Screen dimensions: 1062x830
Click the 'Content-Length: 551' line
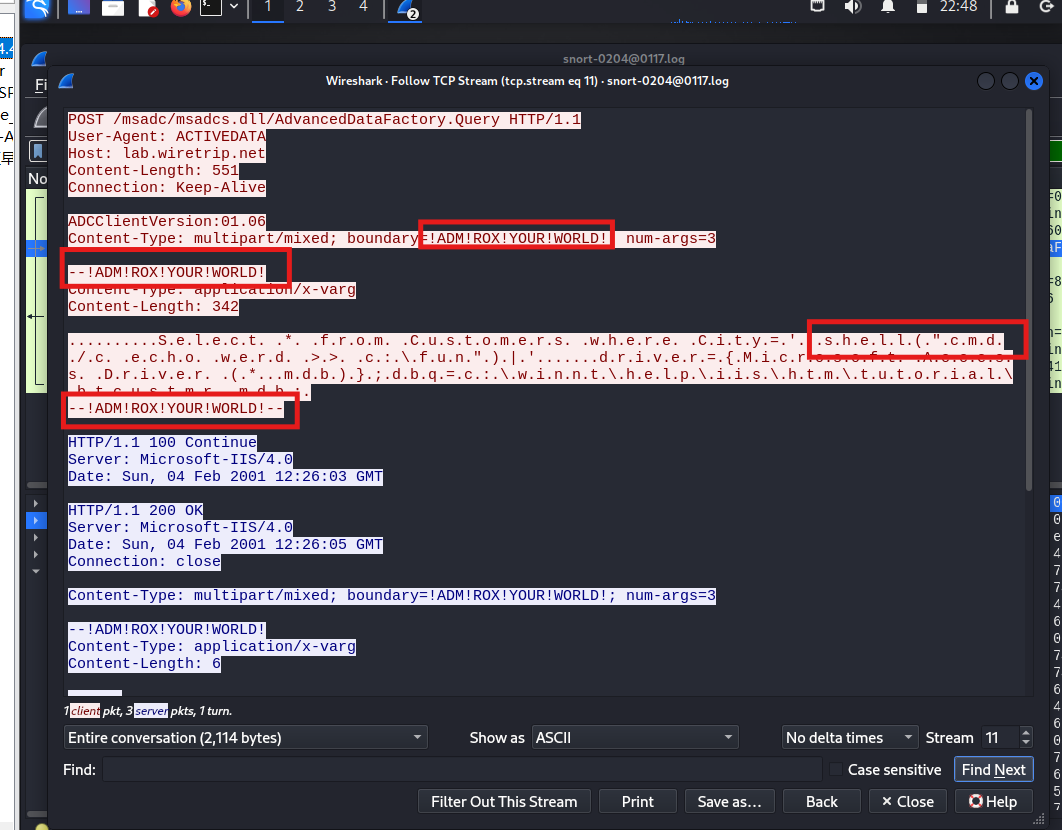[153, 171]
